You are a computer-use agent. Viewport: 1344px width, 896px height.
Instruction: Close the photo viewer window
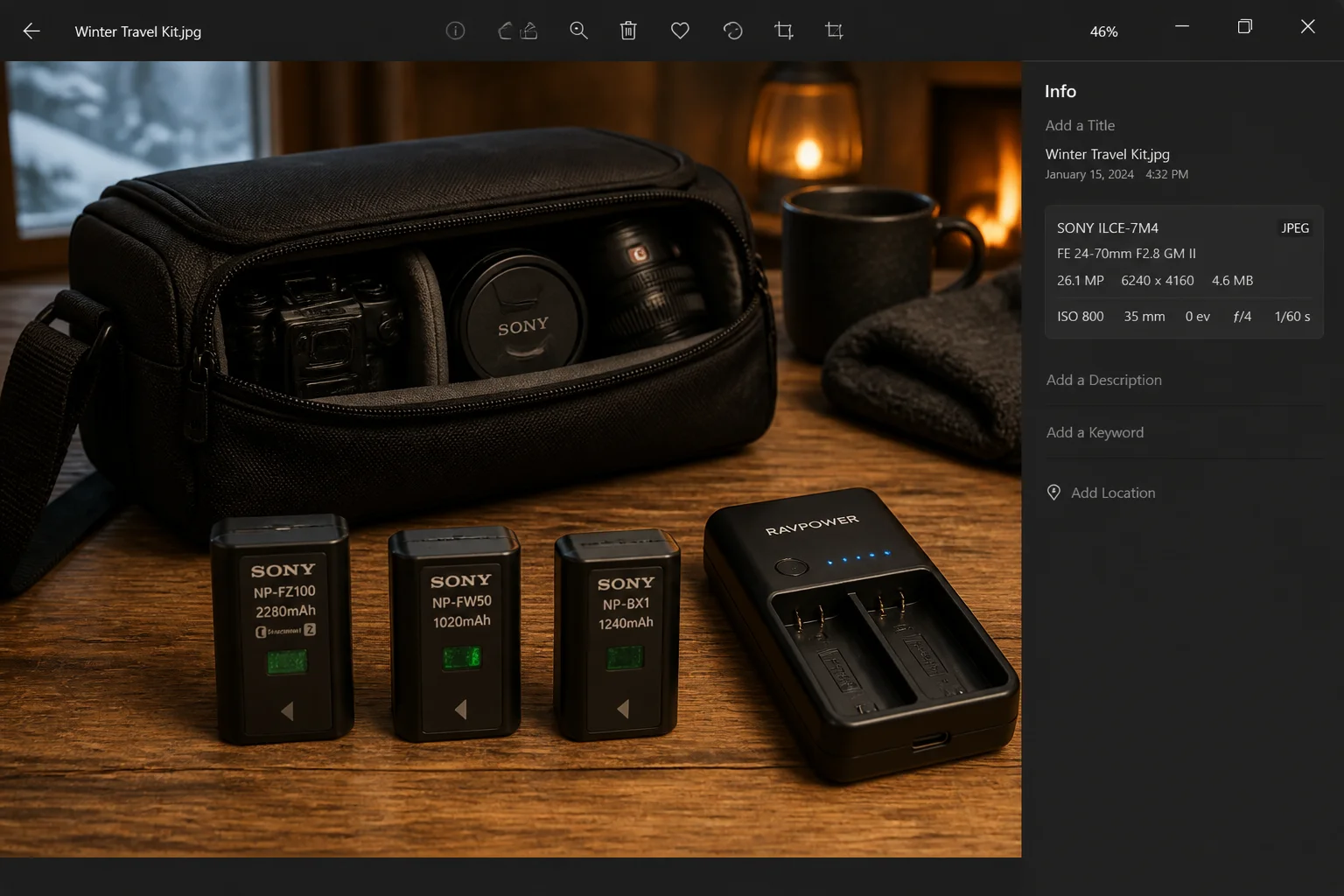(1307, 27)
